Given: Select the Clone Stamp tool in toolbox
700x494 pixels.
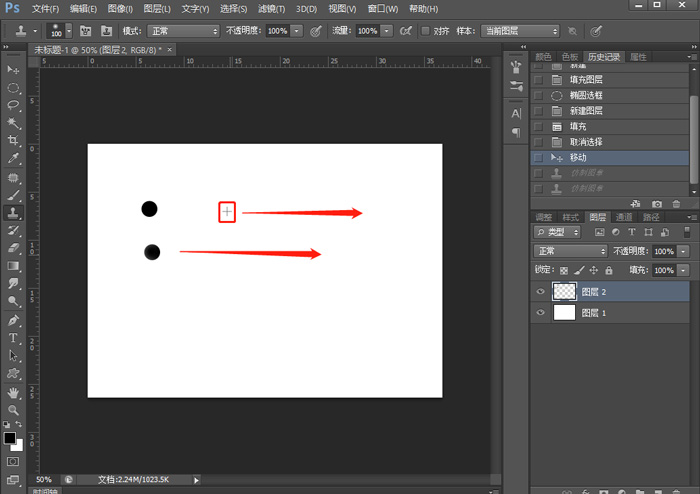Looking at the screenshot, I should point(13,213).
